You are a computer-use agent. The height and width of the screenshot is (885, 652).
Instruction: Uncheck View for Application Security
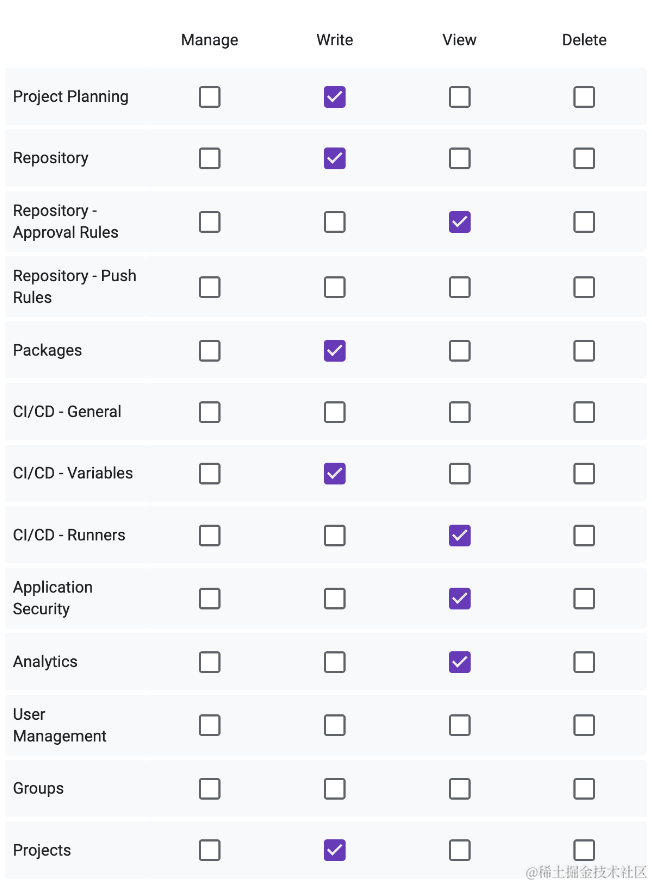460,598
